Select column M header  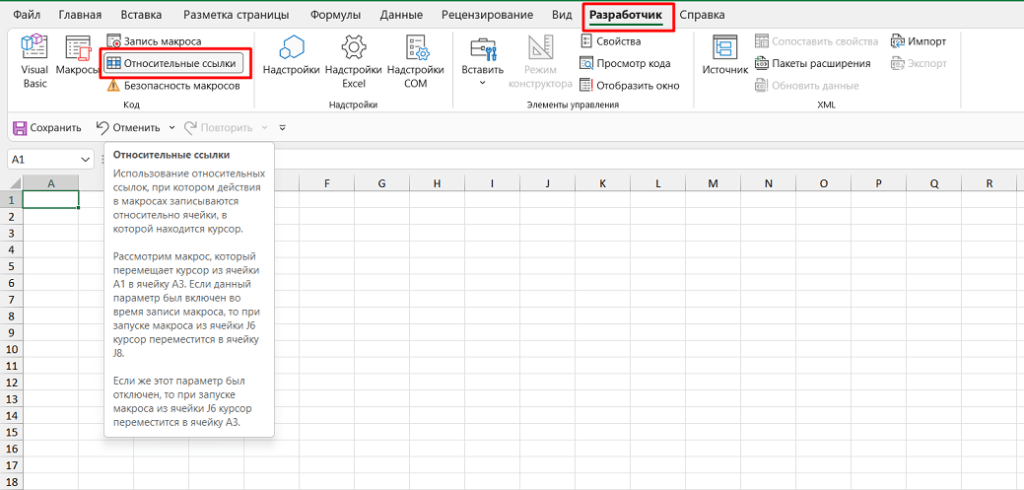click(x=712, y=184)
